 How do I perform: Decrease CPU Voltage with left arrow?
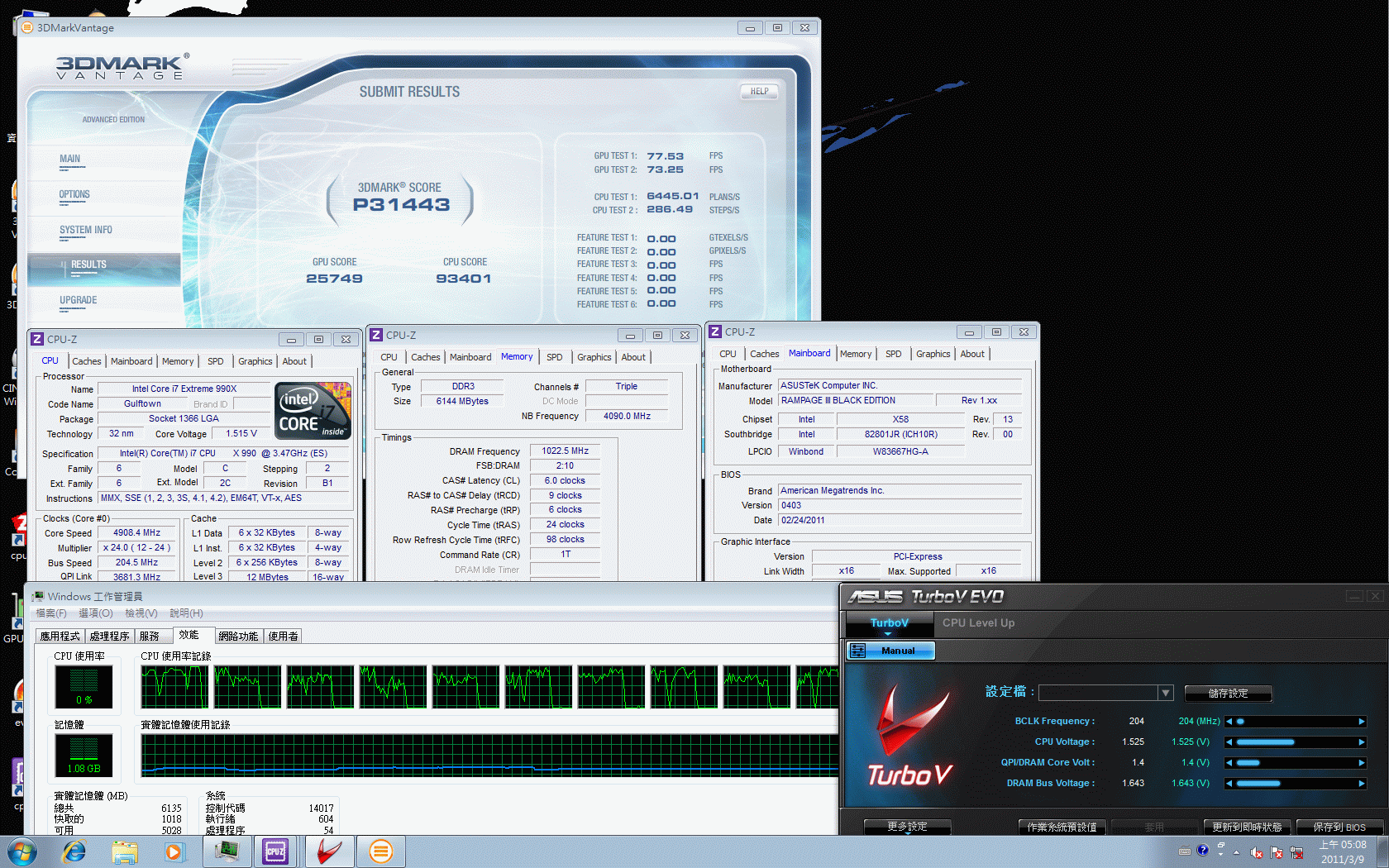coord(1229,742)
